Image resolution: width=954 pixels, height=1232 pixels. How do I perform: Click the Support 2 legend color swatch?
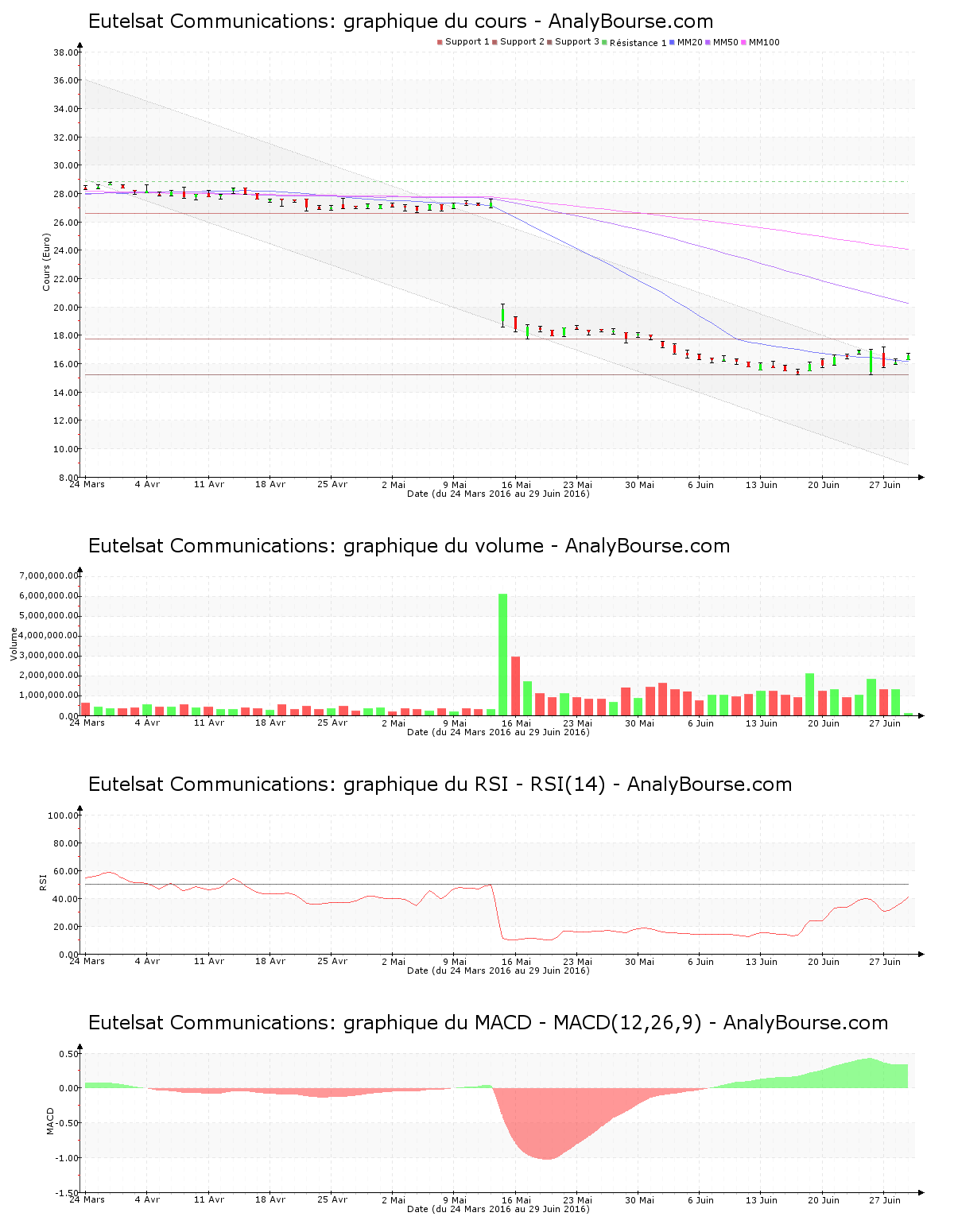coord(494,42)
